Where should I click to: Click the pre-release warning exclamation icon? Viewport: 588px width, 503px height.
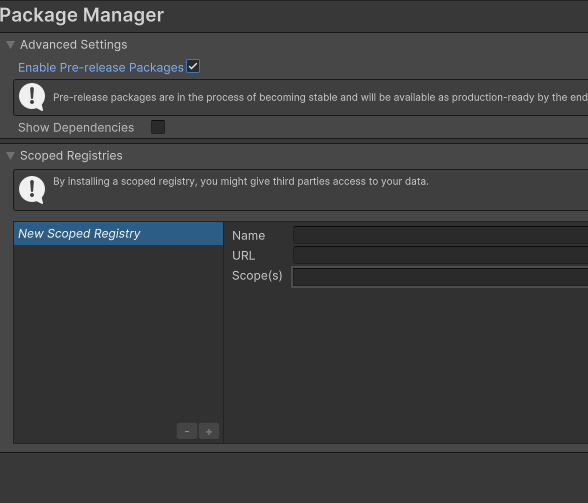pos(32,97)
